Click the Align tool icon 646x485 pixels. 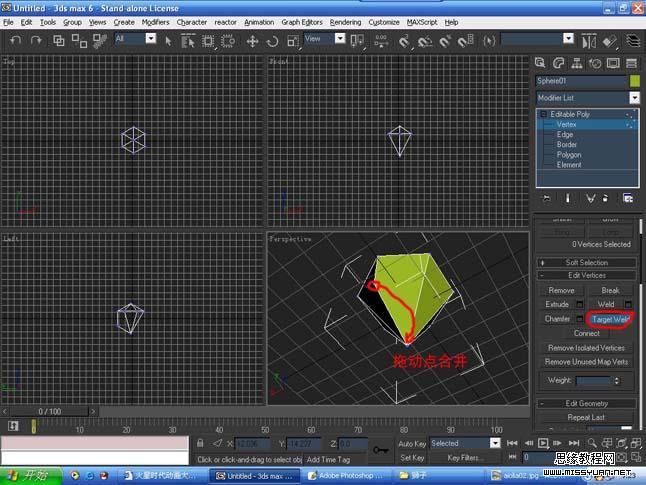(609, 41)
